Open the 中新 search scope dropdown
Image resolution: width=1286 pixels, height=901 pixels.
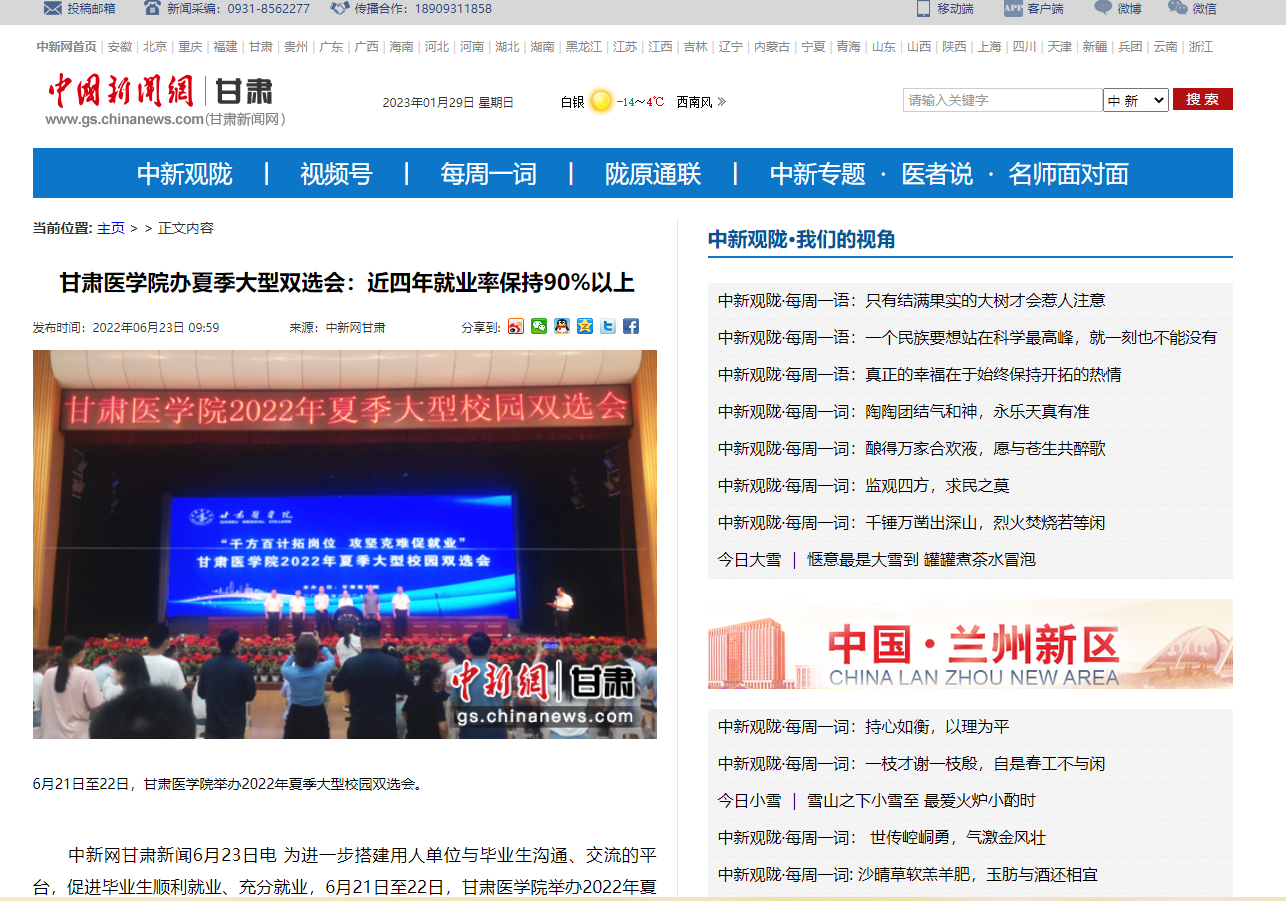tap(1135, 100)
